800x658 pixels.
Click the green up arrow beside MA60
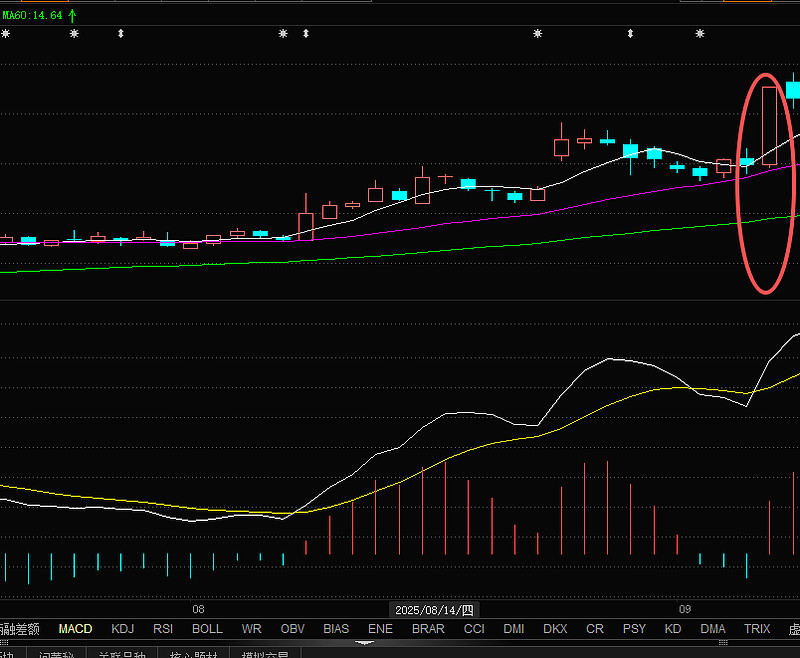pyautogui.click(x=72, y=15)
